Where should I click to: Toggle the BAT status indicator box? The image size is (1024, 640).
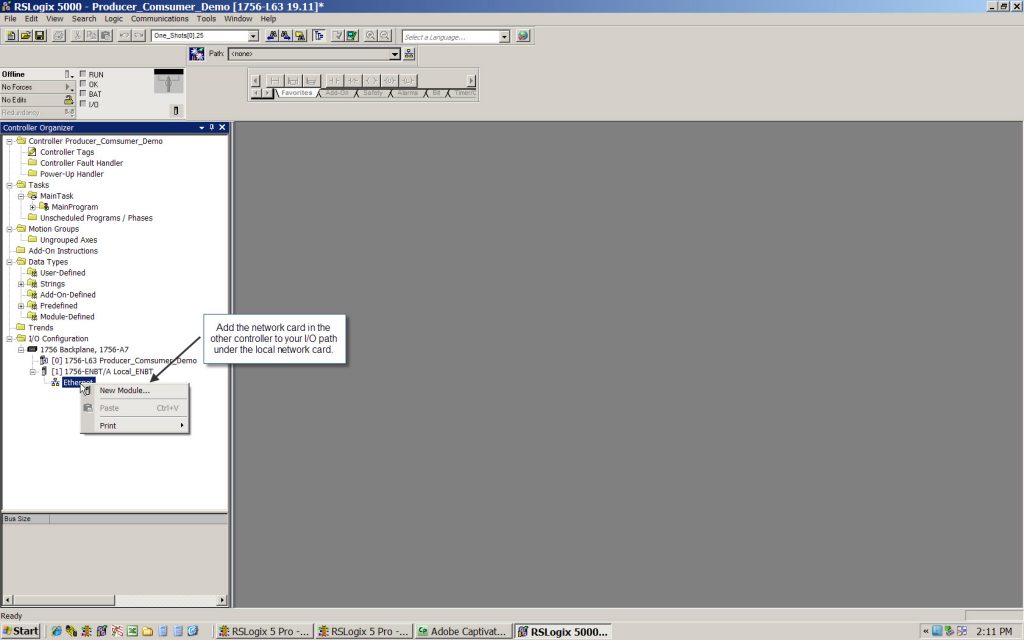coord(83,93)
